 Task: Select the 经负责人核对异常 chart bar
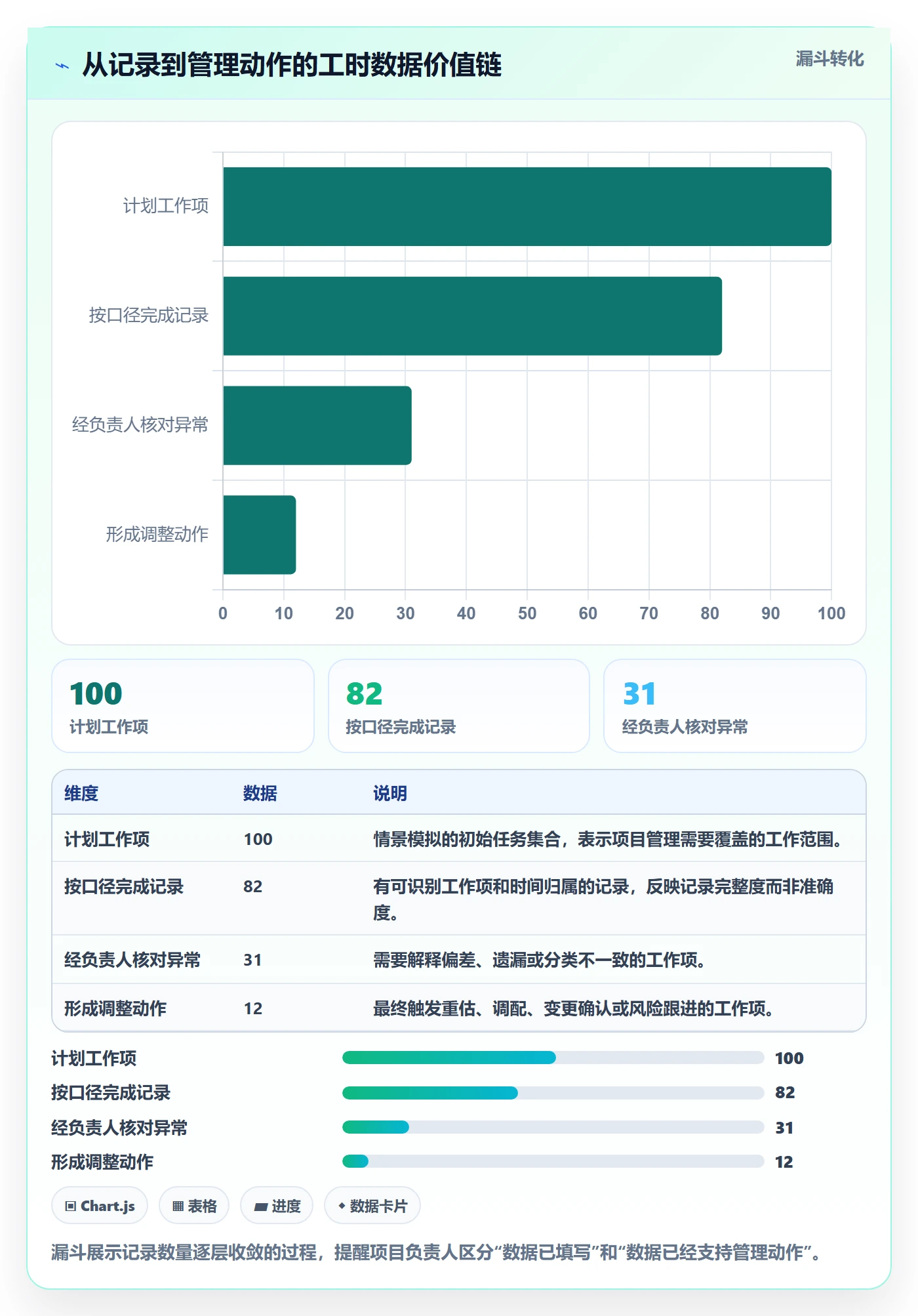click(x=317, y=425)
